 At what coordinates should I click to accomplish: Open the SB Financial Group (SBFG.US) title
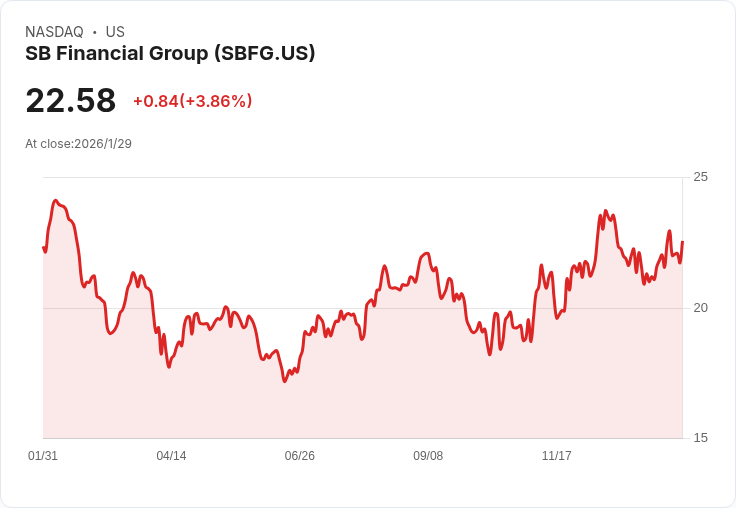point(170,53)
